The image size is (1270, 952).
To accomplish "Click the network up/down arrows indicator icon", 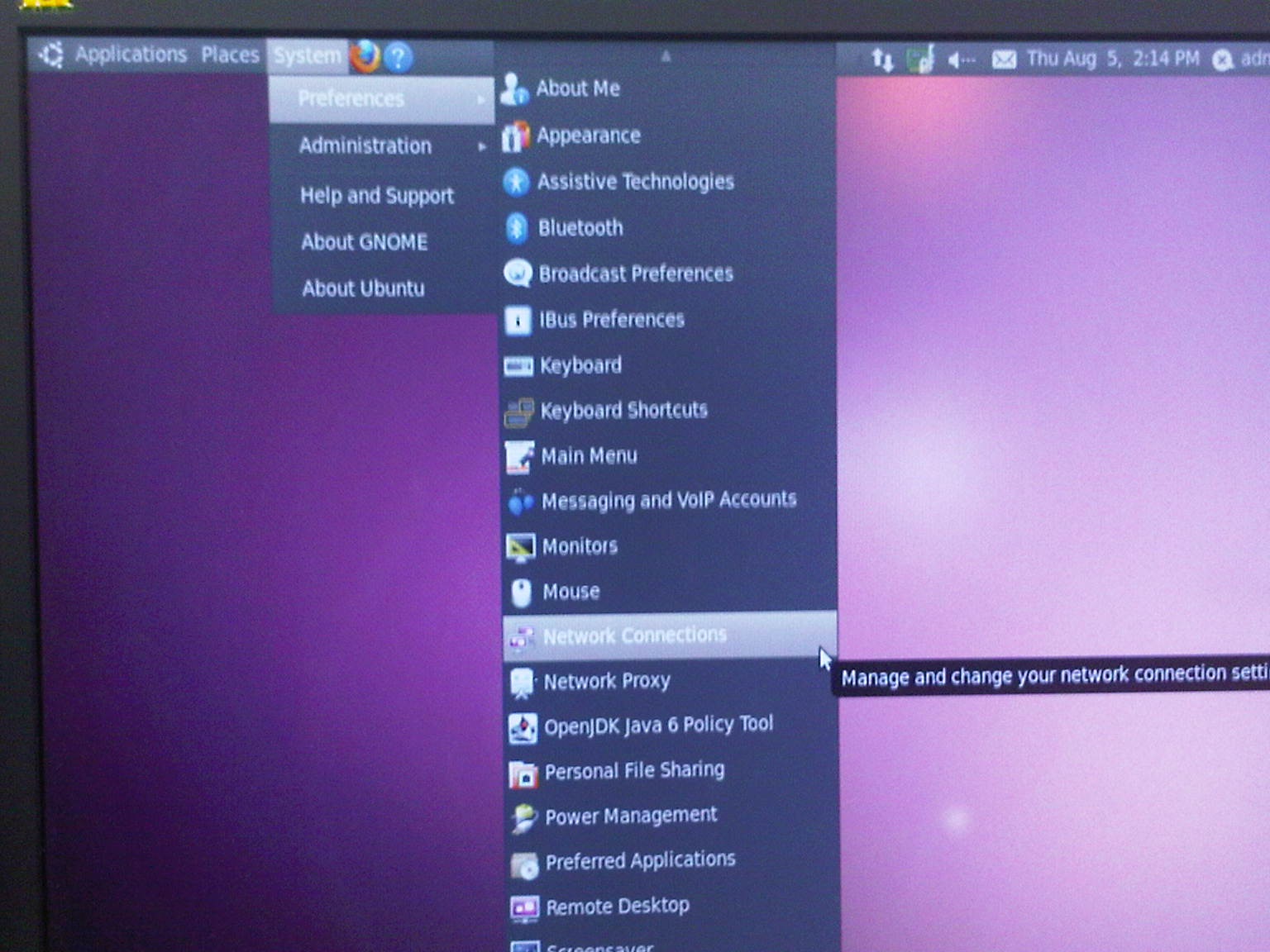I will tap(882, 59).
